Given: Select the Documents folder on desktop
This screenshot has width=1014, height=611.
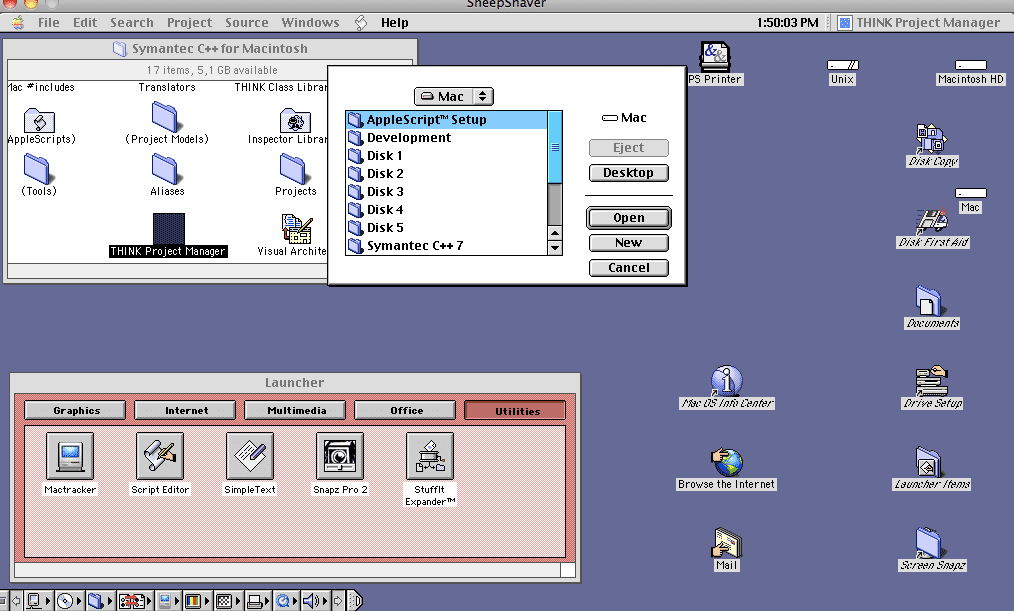Looking at the screenshot, I should coord(929,301).
